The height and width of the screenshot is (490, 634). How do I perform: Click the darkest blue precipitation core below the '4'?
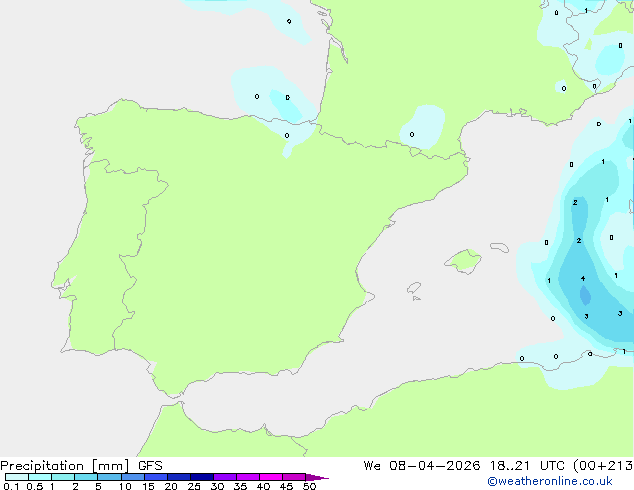coord(585,295)
